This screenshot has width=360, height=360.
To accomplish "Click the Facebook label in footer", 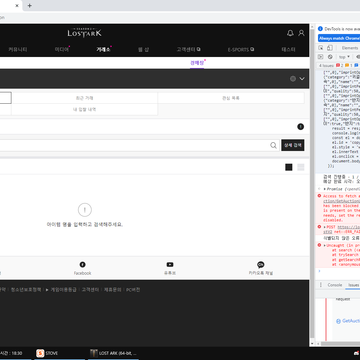I will (x=82, y=273).
